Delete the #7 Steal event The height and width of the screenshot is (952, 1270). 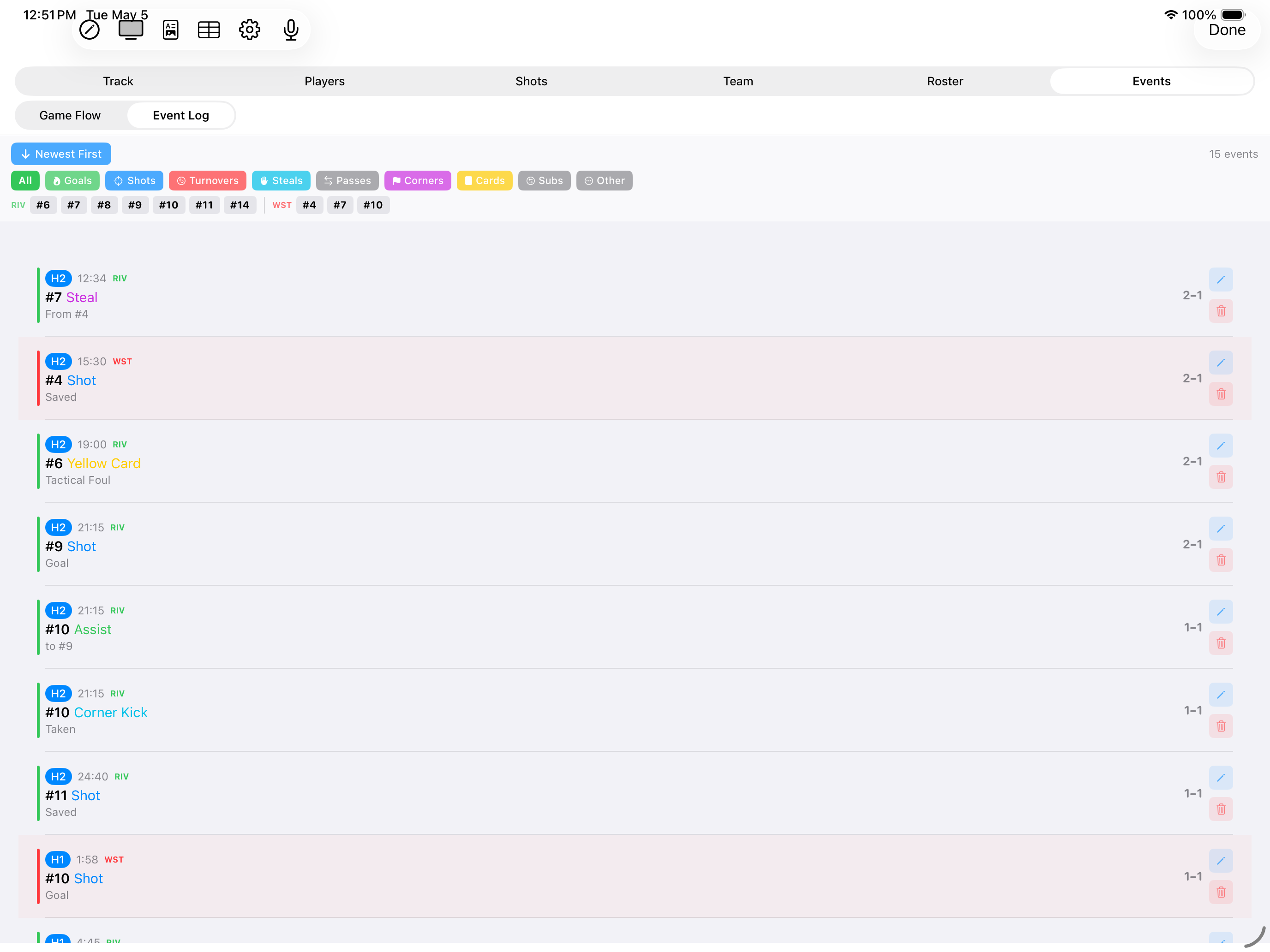(x=1221, y=311)
